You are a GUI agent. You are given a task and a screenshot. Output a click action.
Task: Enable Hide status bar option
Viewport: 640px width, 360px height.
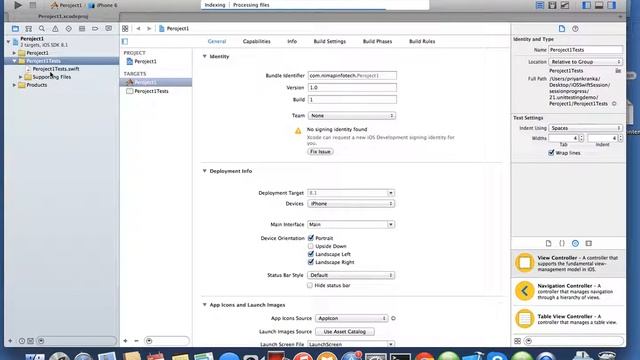310,285
